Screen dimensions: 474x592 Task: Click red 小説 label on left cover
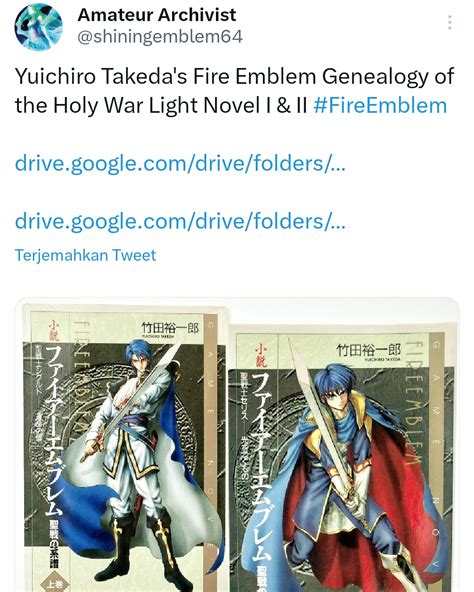click(54, 331)
